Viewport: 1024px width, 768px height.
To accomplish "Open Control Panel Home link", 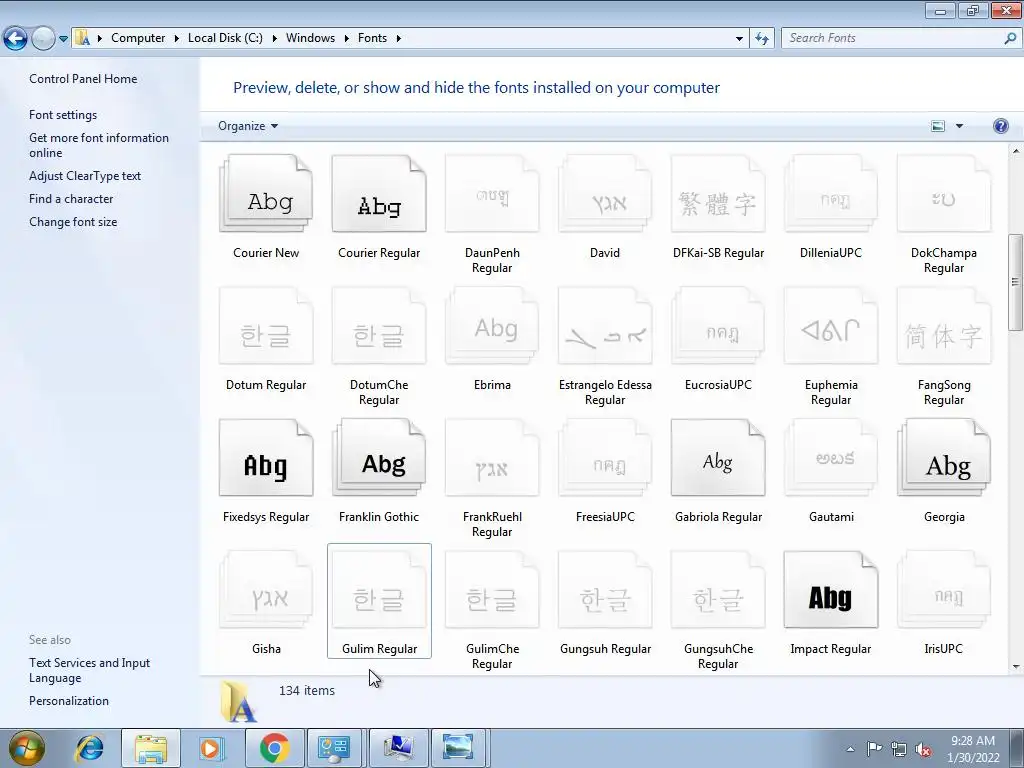I will 83,79.
